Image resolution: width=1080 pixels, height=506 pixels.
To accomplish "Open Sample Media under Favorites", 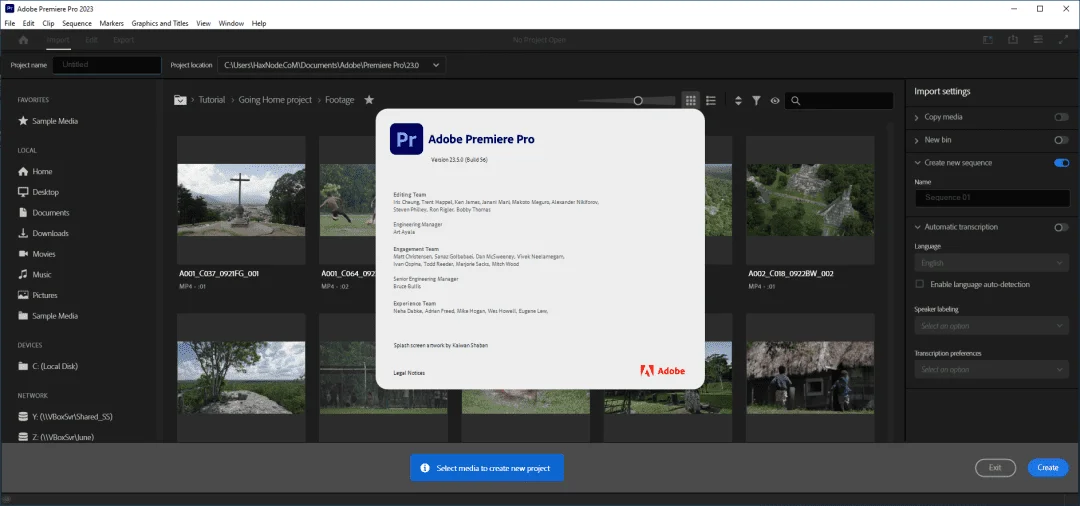I will pyautogui.click(x=48, y=121).
